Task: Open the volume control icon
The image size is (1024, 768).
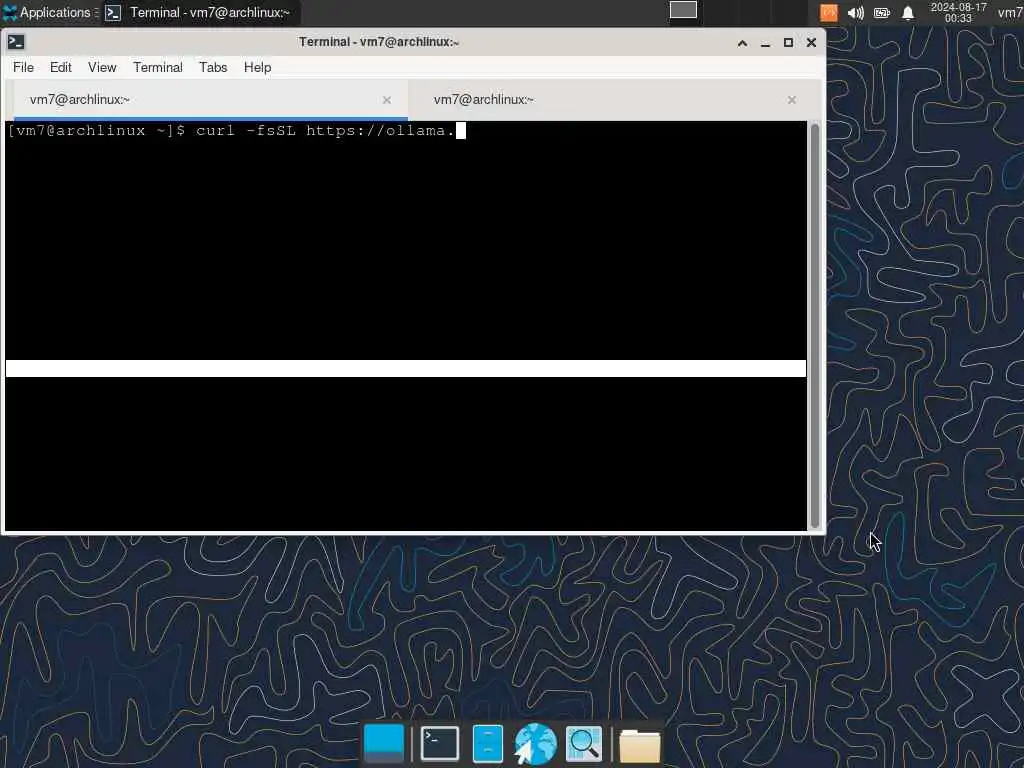Action: tap(856, 12)
